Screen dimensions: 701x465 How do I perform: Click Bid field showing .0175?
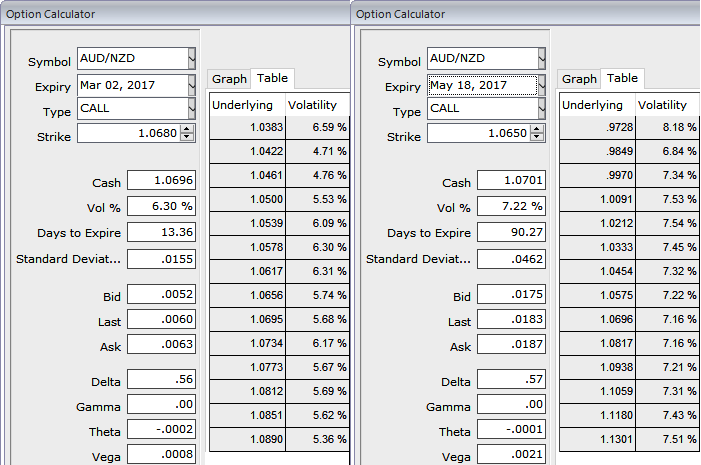point(511,294)
